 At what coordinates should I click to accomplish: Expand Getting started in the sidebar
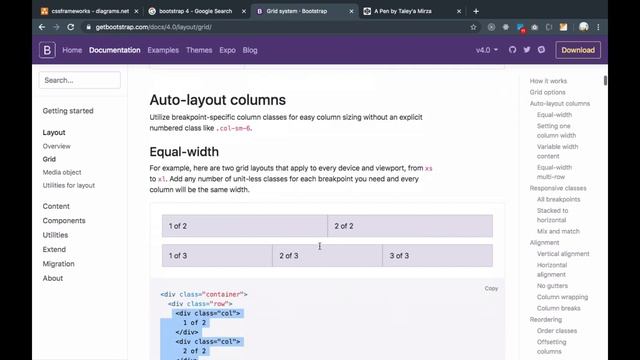pos(68,111)
